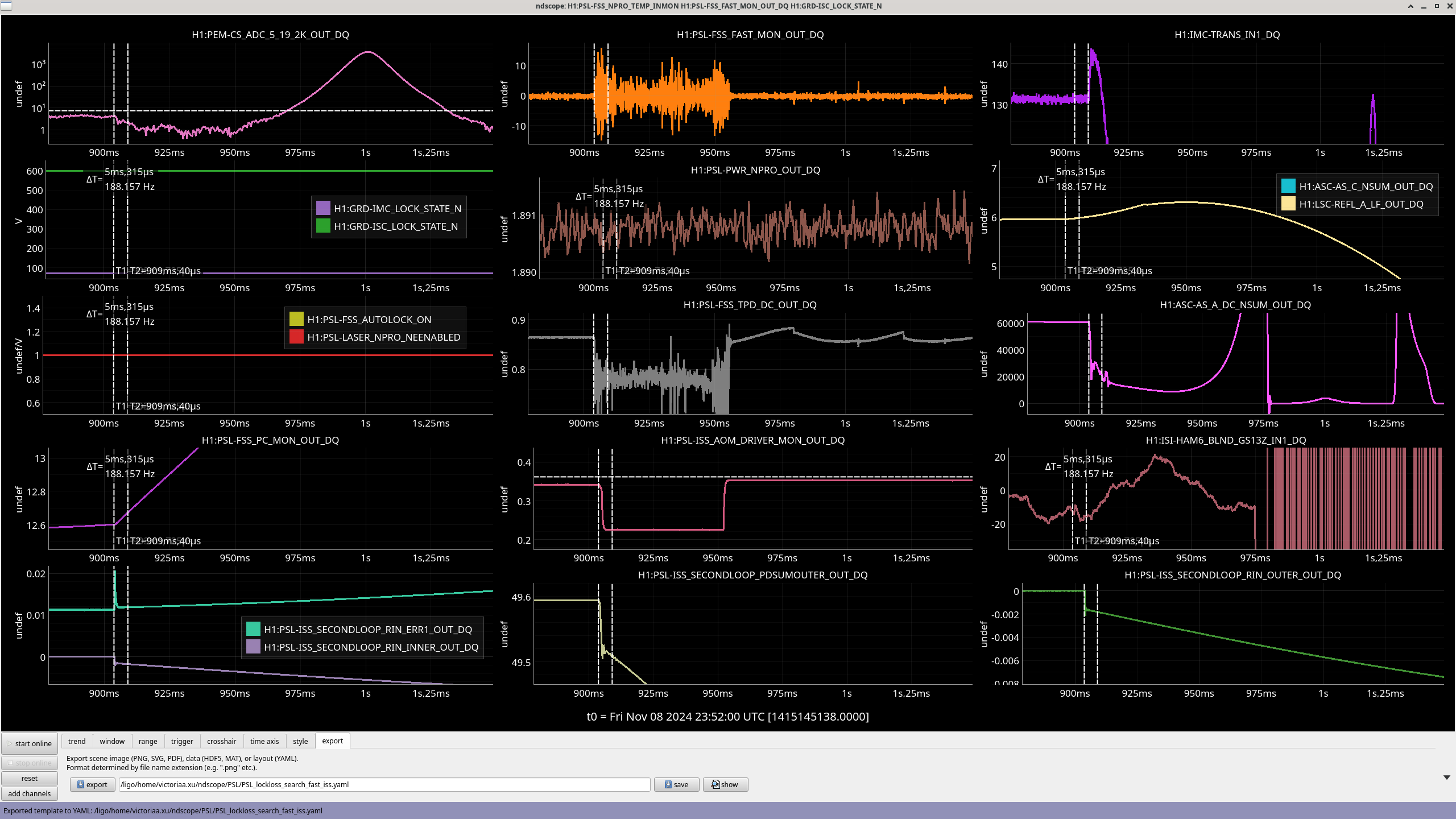
Task: Click the save button
Action: (676, 784)
